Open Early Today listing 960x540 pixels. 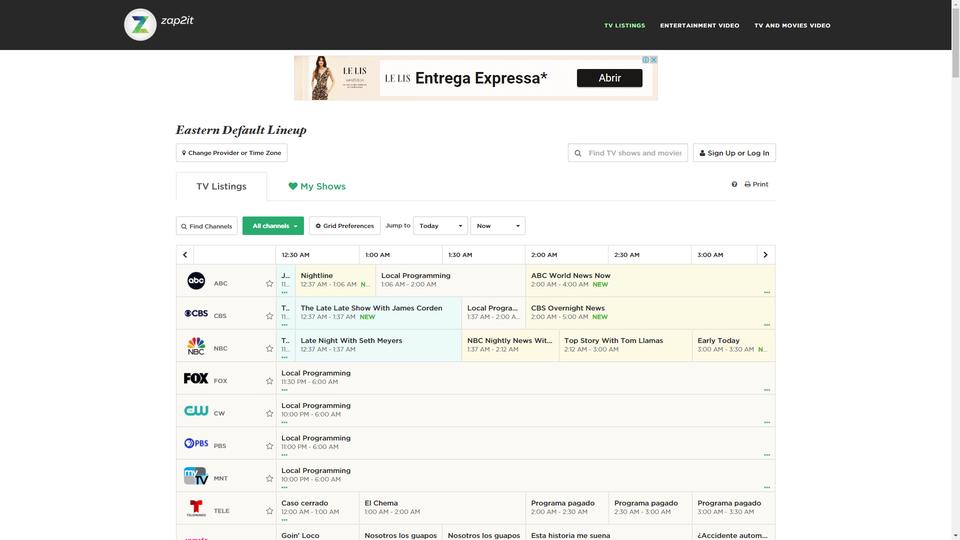733,345
